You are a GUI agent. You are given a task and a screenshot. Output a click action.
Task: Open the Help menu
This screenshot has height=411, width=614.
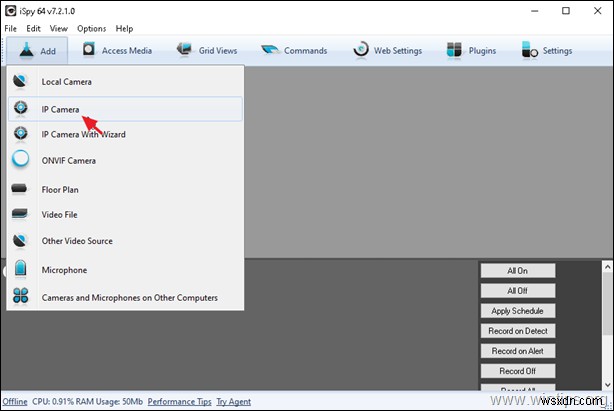click(124, 29)
